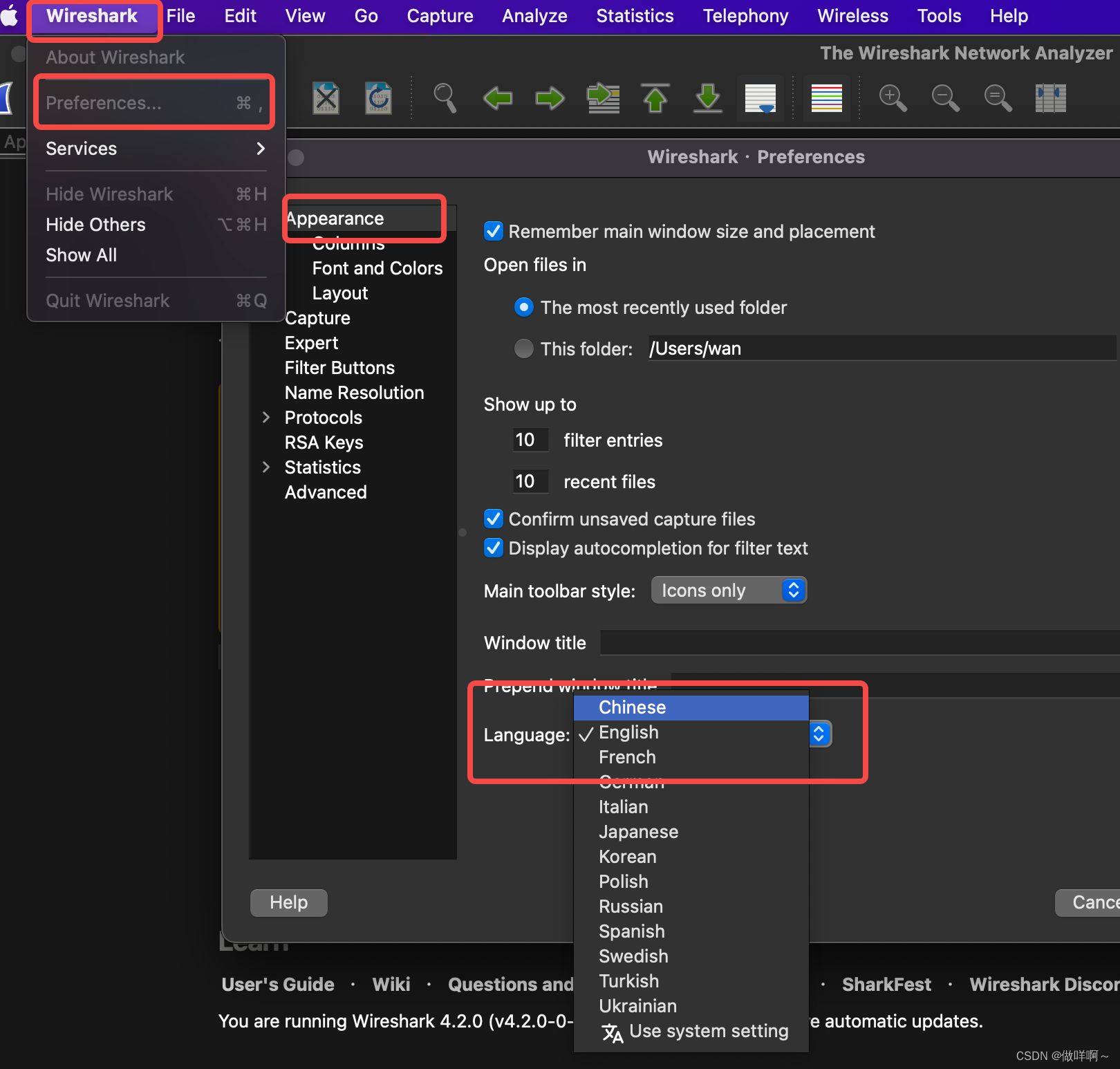Click the Close capture file toolbar icon
Image resolution: width=1120 pixels, height=1069 pixels.
(x=326, y=98)
